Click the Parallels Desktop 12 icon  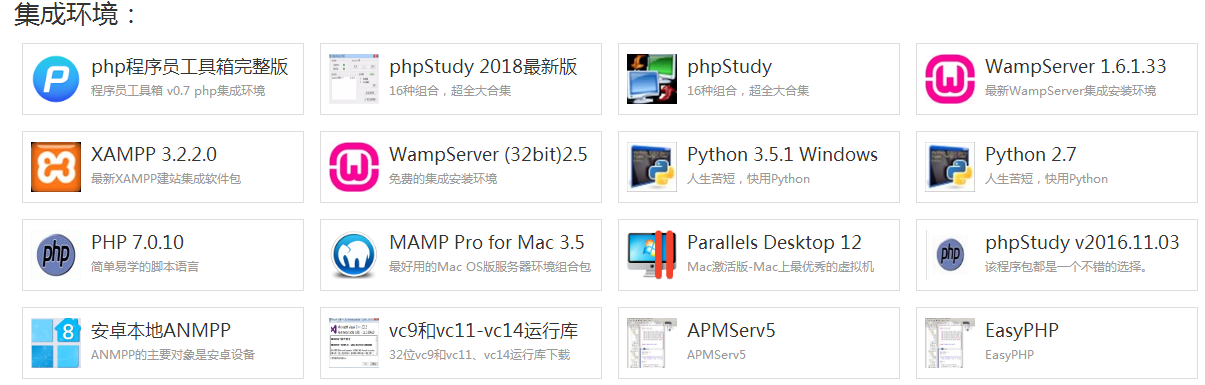(652, 255)
